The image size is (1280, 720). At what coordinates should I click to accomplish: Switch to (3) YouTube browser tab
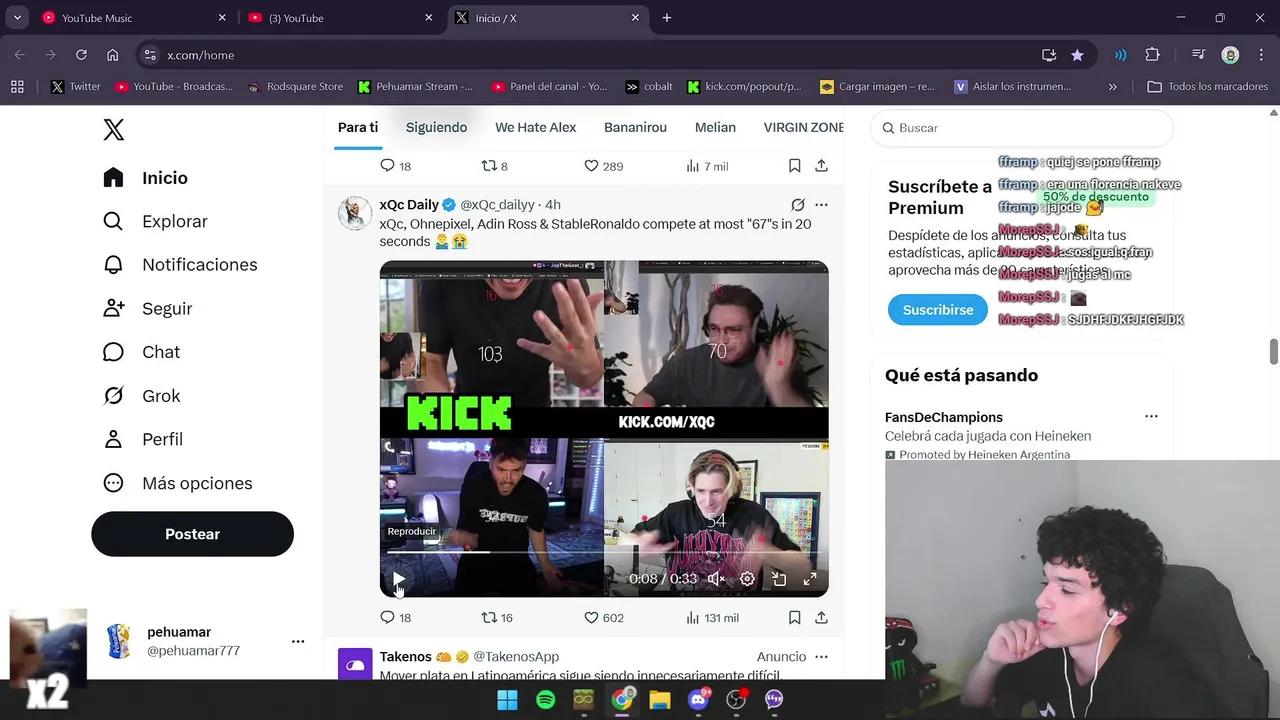tap(340, 18)
